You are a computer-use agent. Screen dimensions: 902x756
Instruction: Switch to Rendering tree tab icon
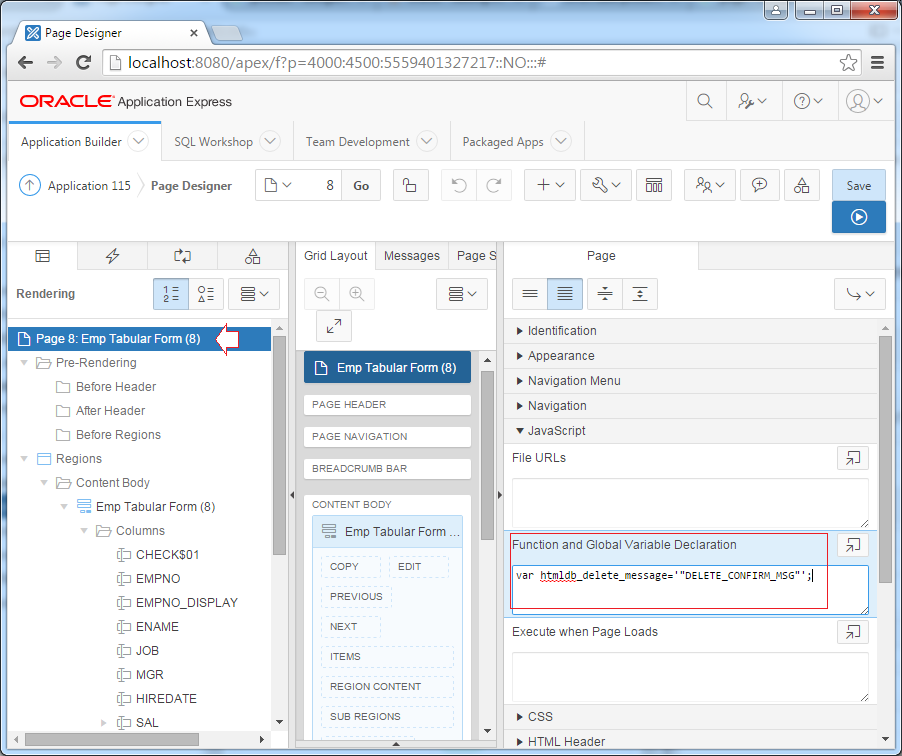(x=43, y=256)
